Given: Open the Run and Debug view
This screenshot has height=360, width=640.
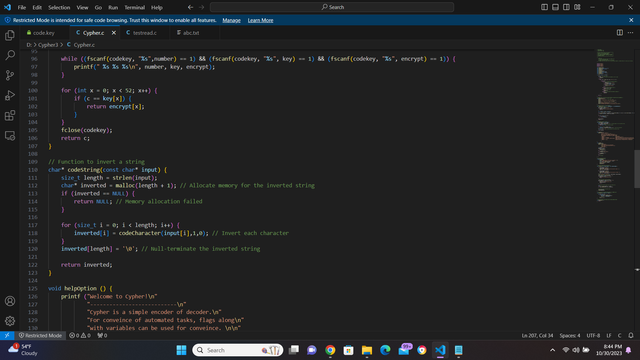Looking at the screenshot, I should (x=10, y=96).
